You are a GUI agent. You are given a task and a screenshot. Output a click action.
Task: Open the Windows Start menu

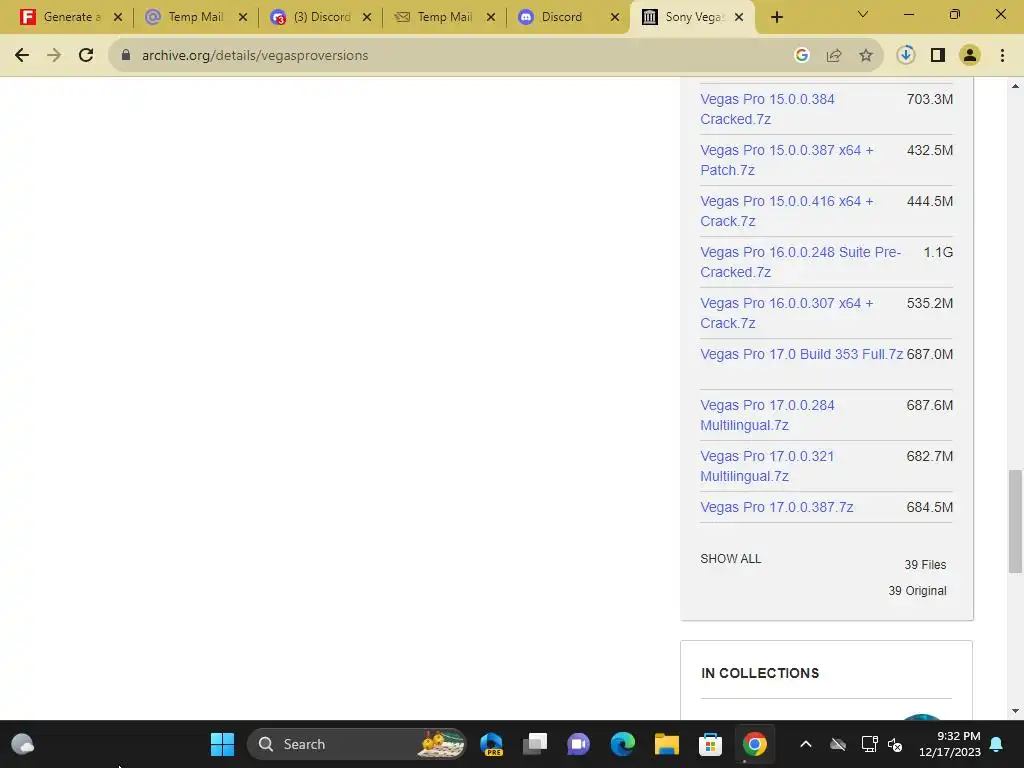click(x=222, y=744)
